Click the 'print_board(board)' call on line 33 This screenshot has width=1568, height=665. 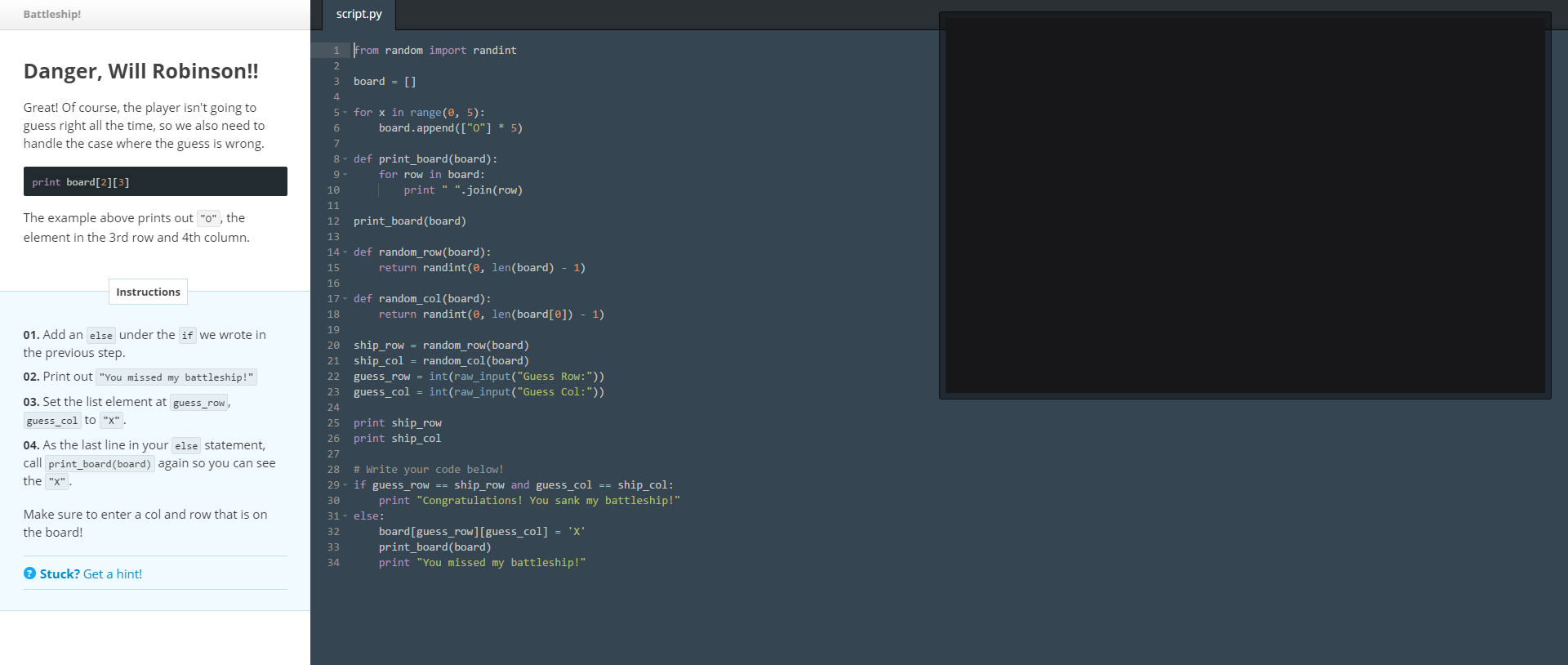pyautogui.click(x=434, y=547)
